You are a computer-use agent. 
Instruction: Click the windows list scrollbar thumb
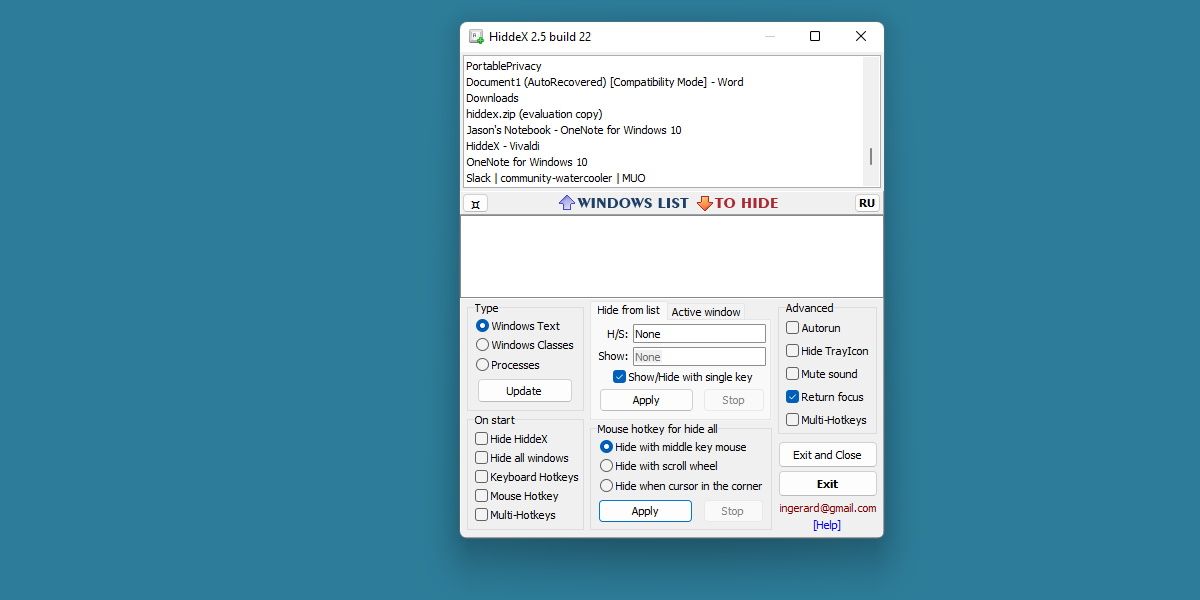pyautogui.click(x=870, y=156)
